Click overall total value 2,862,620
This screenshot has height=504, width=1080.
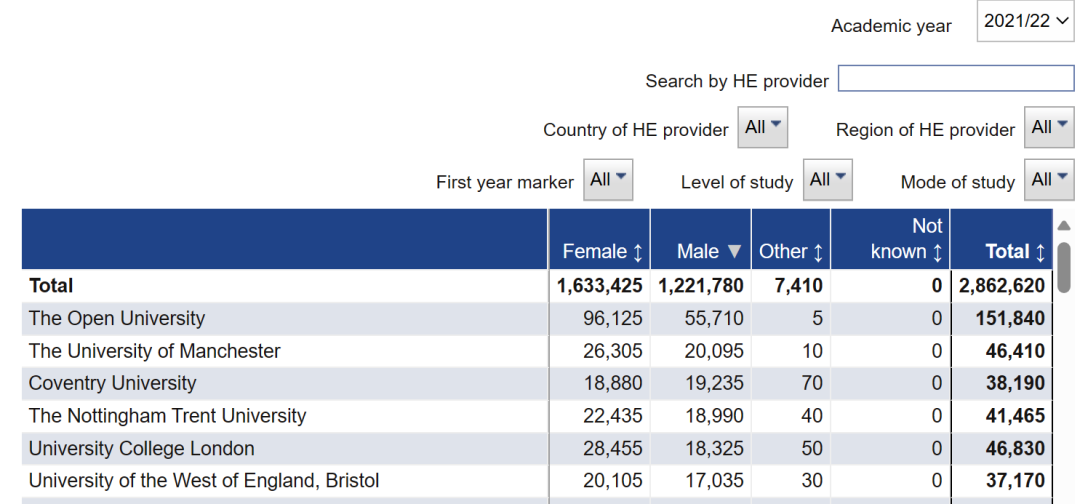pyautogui.click(x=1001, y=286)
